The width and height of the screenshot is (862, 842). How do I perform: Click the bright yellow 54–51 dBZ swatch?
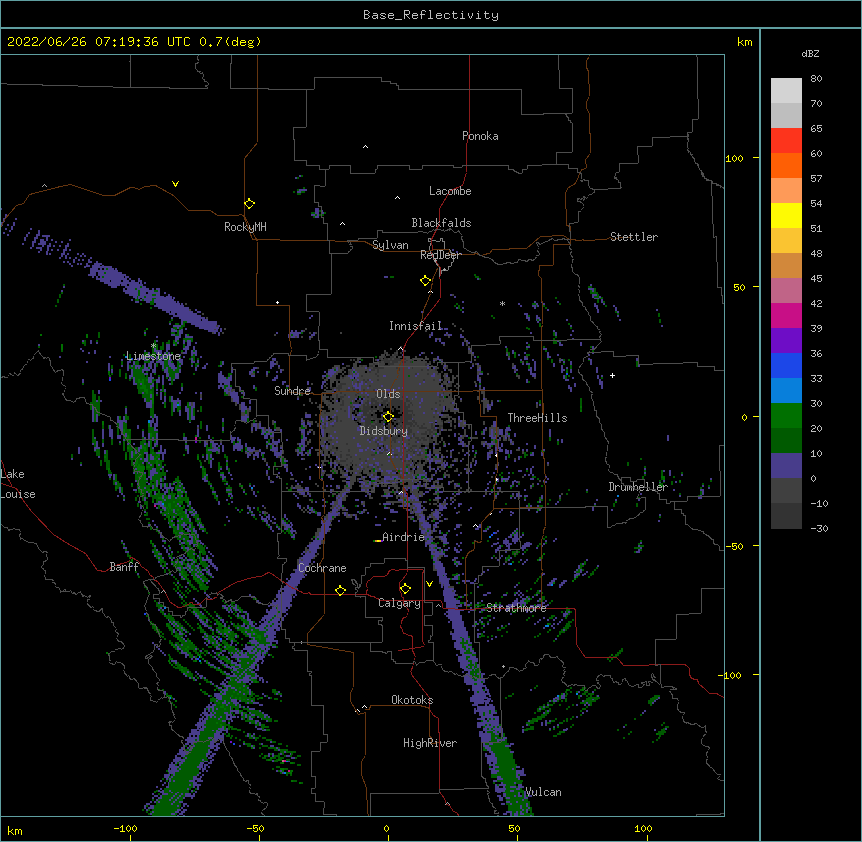(x=786, y=215)
